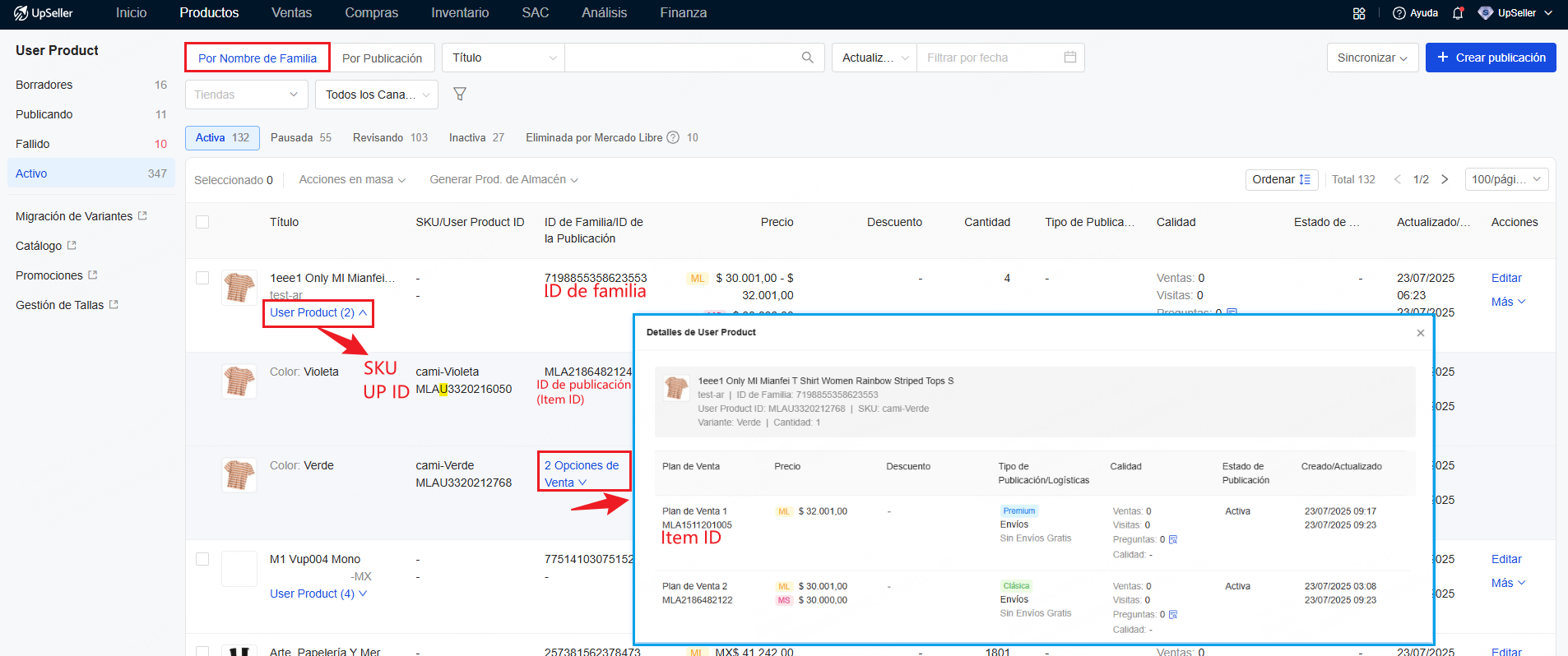
Task: Click Preguntas icon in Plan de Venta 2
Action: (1173, 614)
